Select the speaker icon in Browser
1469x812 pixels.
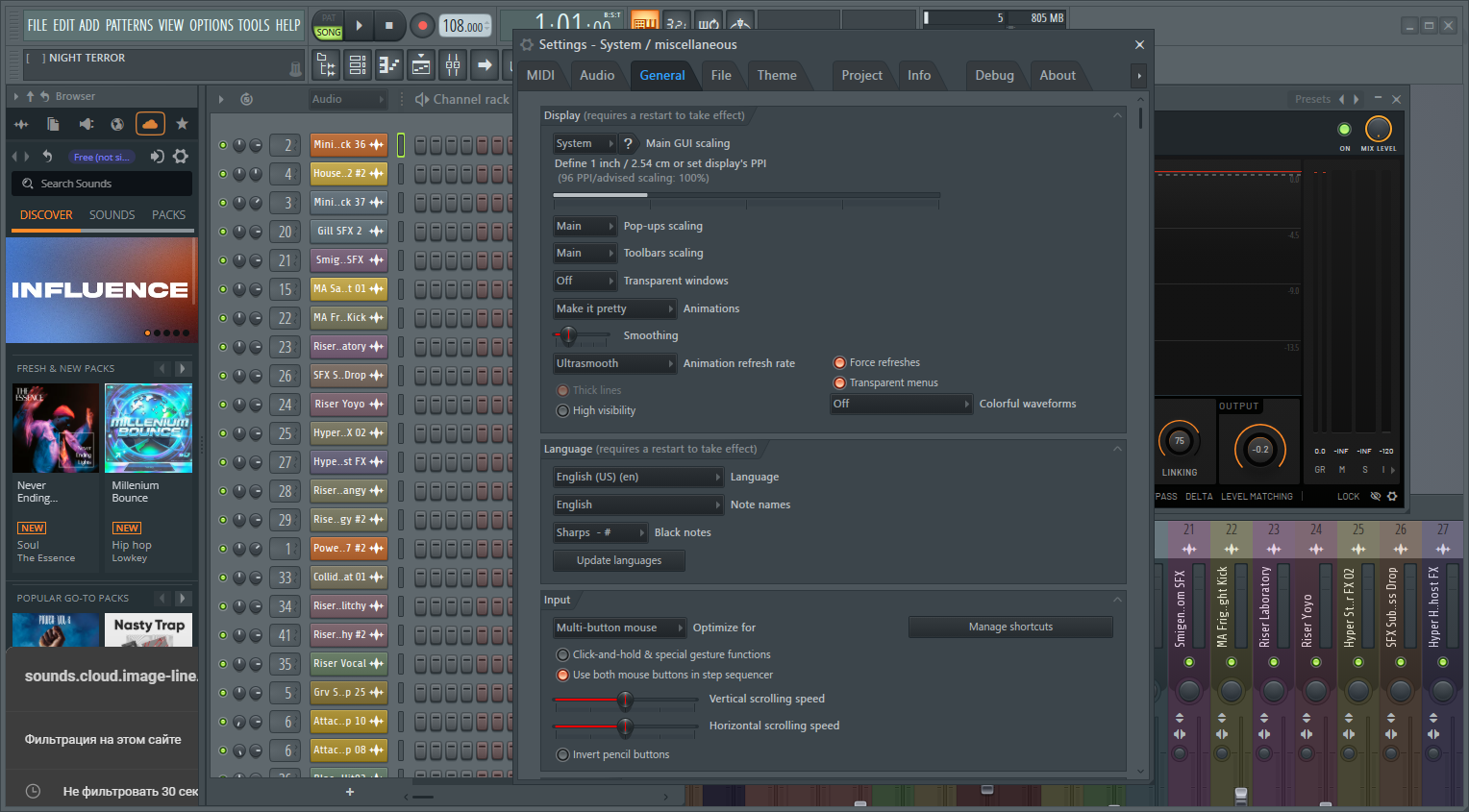[86, 124]
